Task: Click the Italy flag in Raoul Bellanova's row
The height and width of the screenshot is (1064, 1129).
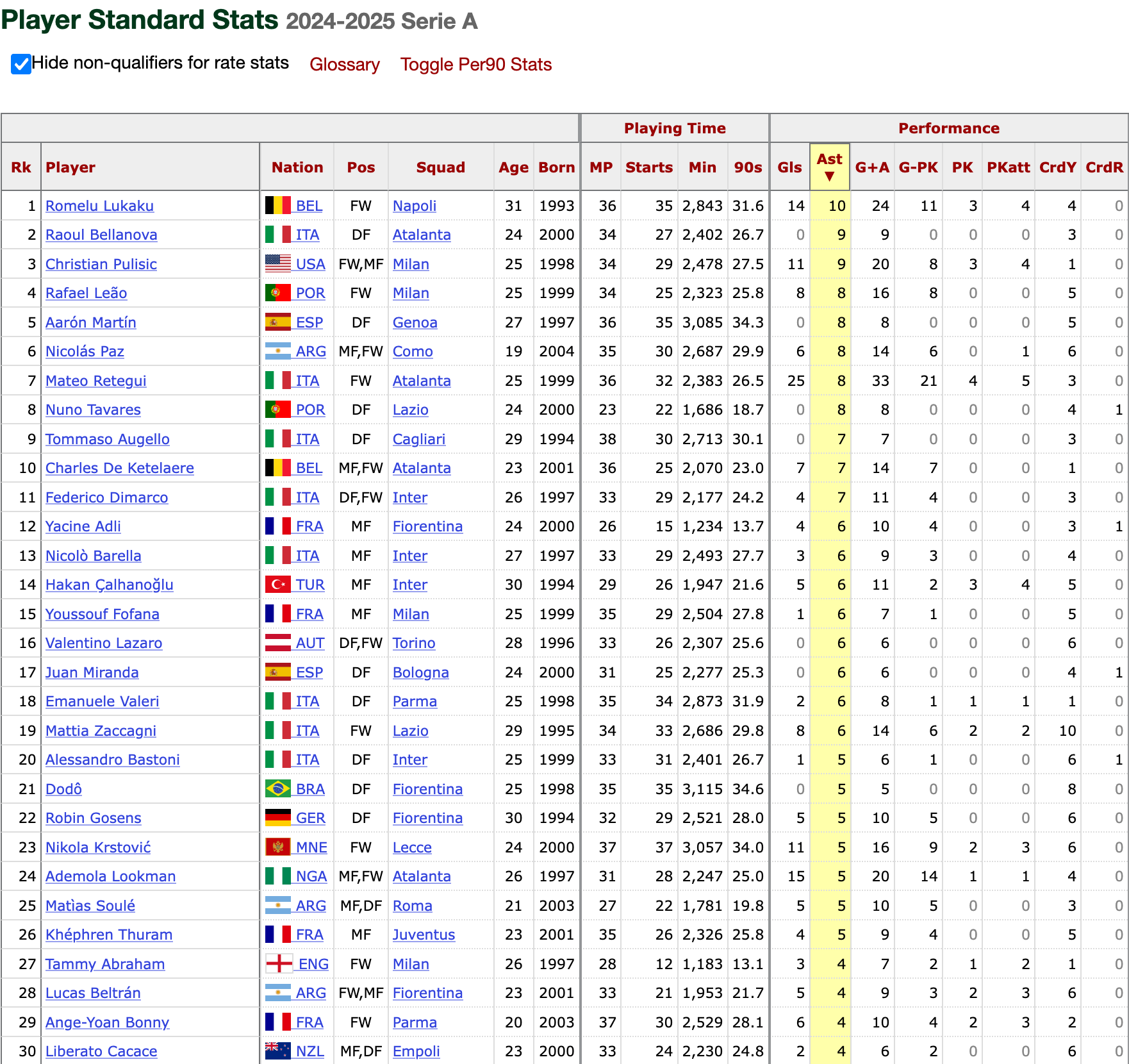Action: coord(278,235)
